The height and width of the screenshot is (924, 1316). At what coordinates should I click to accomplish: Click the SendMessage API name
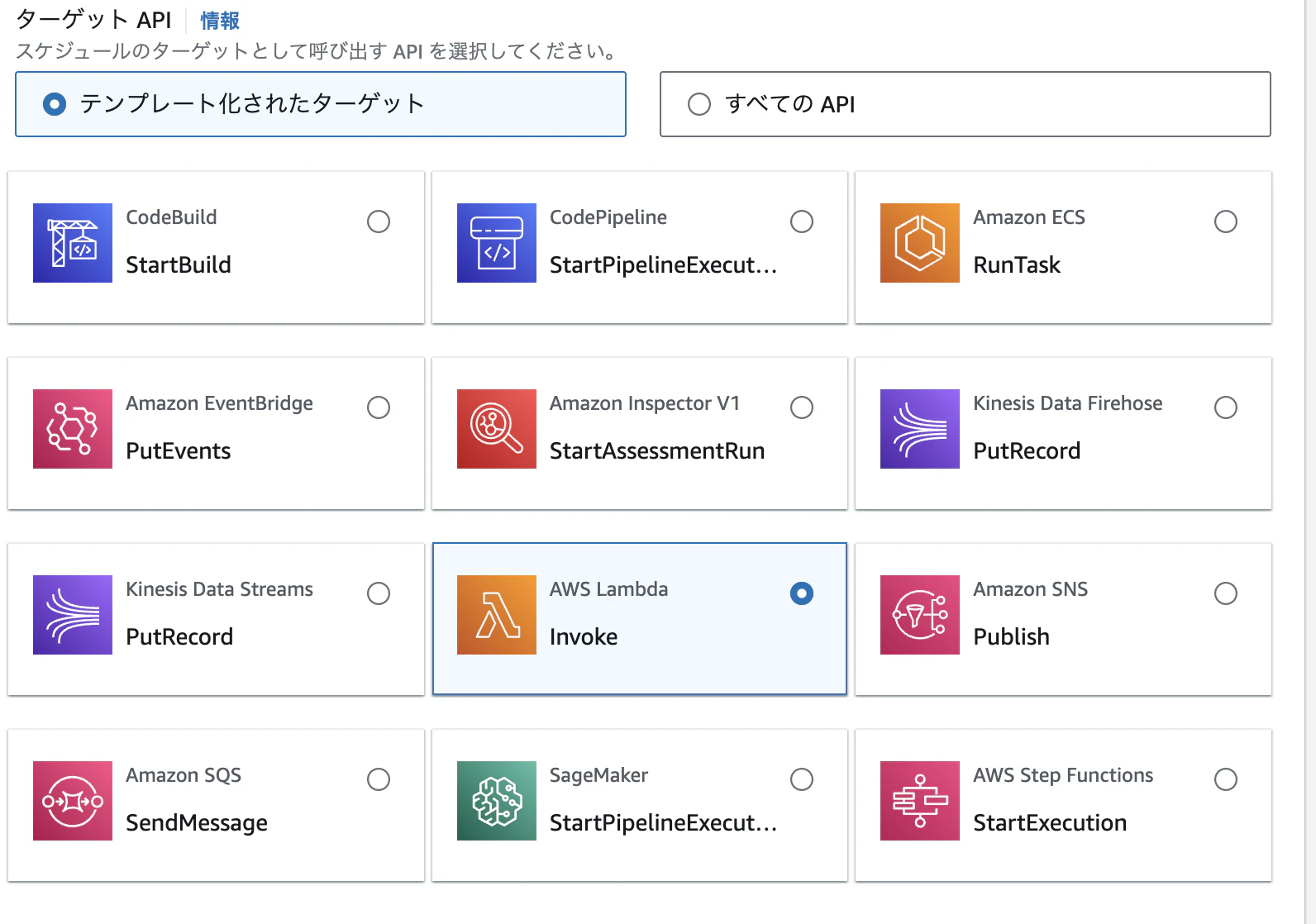click(197, 822)
